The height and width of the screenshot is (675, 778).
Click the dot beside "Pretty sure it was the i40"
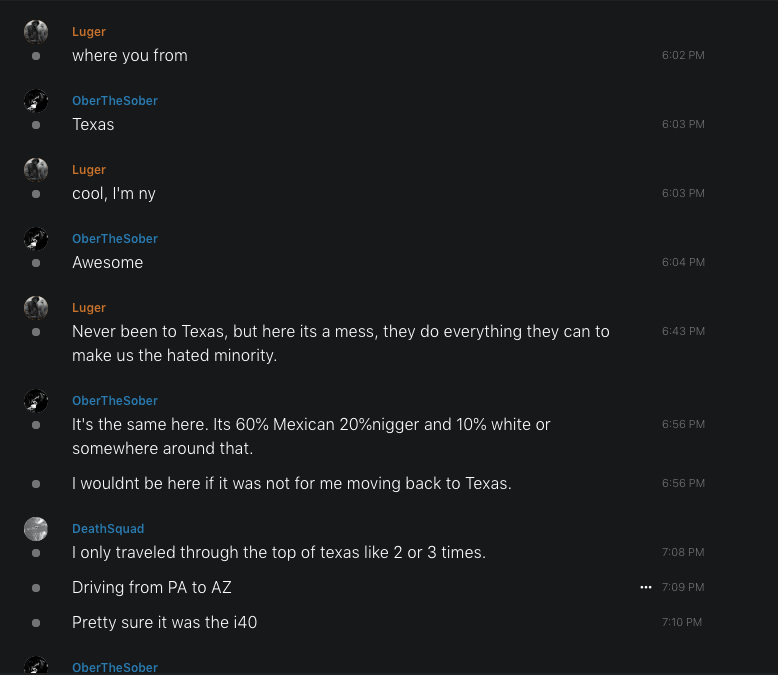click(x=36, y=622)
